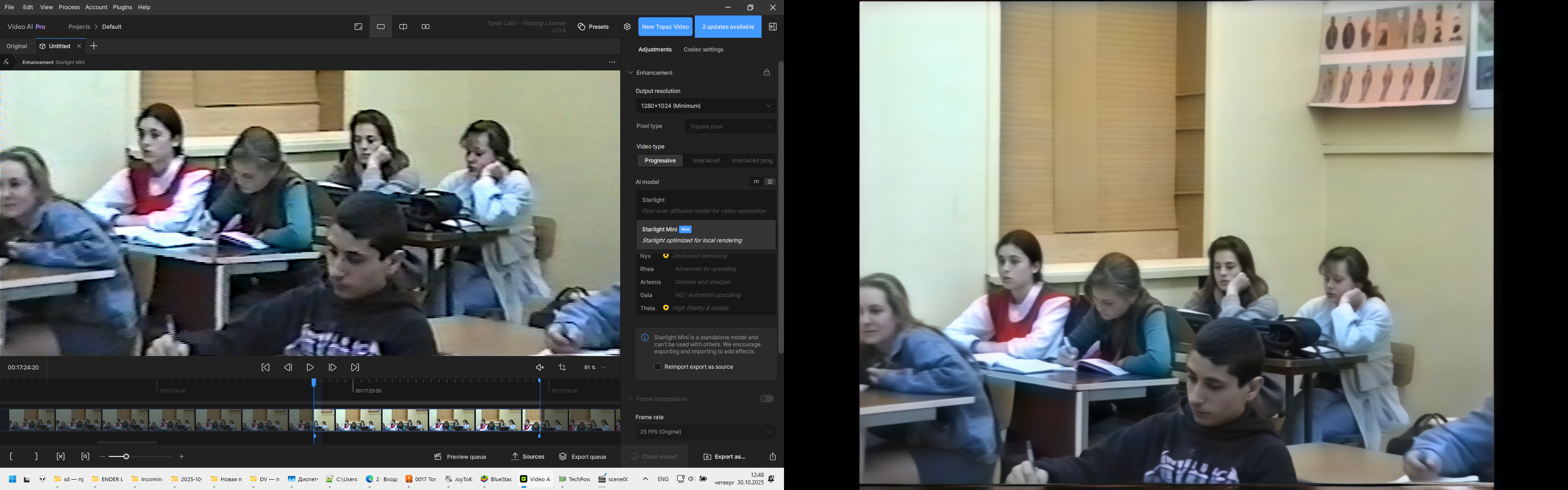This screenshot has width=1568, height=490.
Task: Choose the Artemis denoise and sharpen model
Action: point(706,282)
